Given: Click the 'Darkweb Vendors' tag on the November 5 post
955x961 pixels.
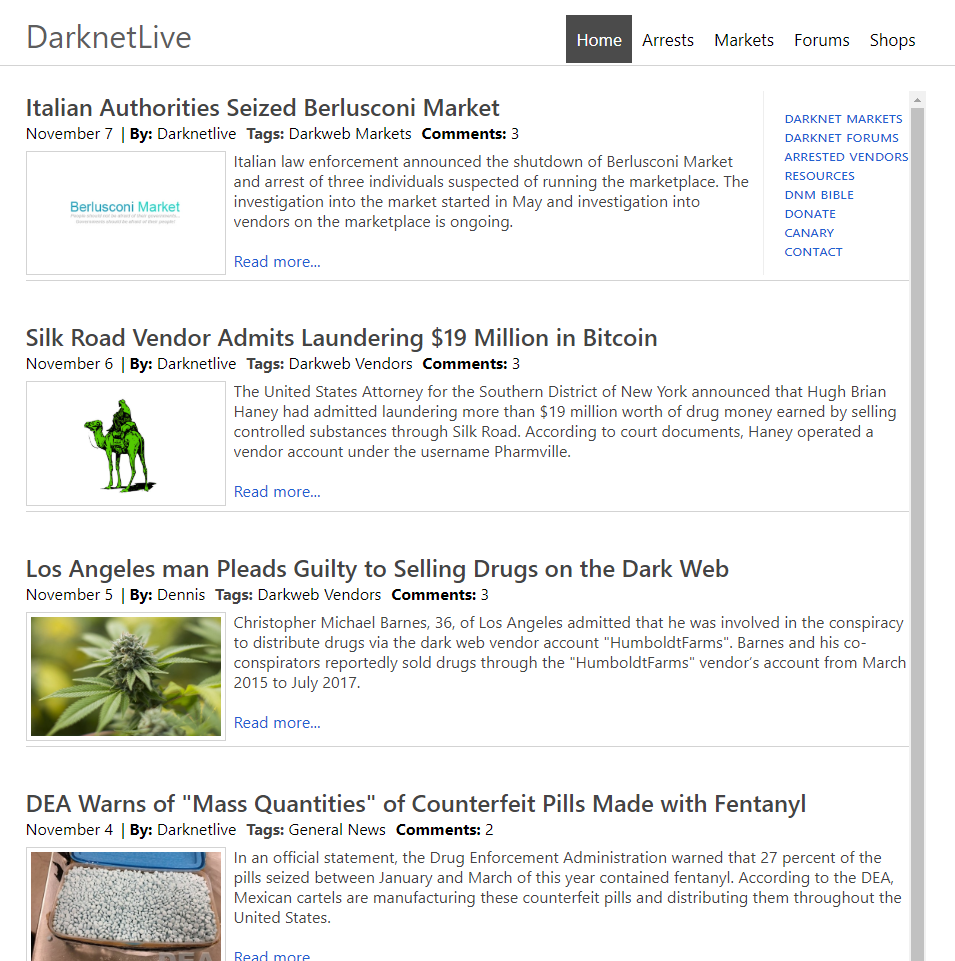Looking at the screenshot, I should click(319, 594).
